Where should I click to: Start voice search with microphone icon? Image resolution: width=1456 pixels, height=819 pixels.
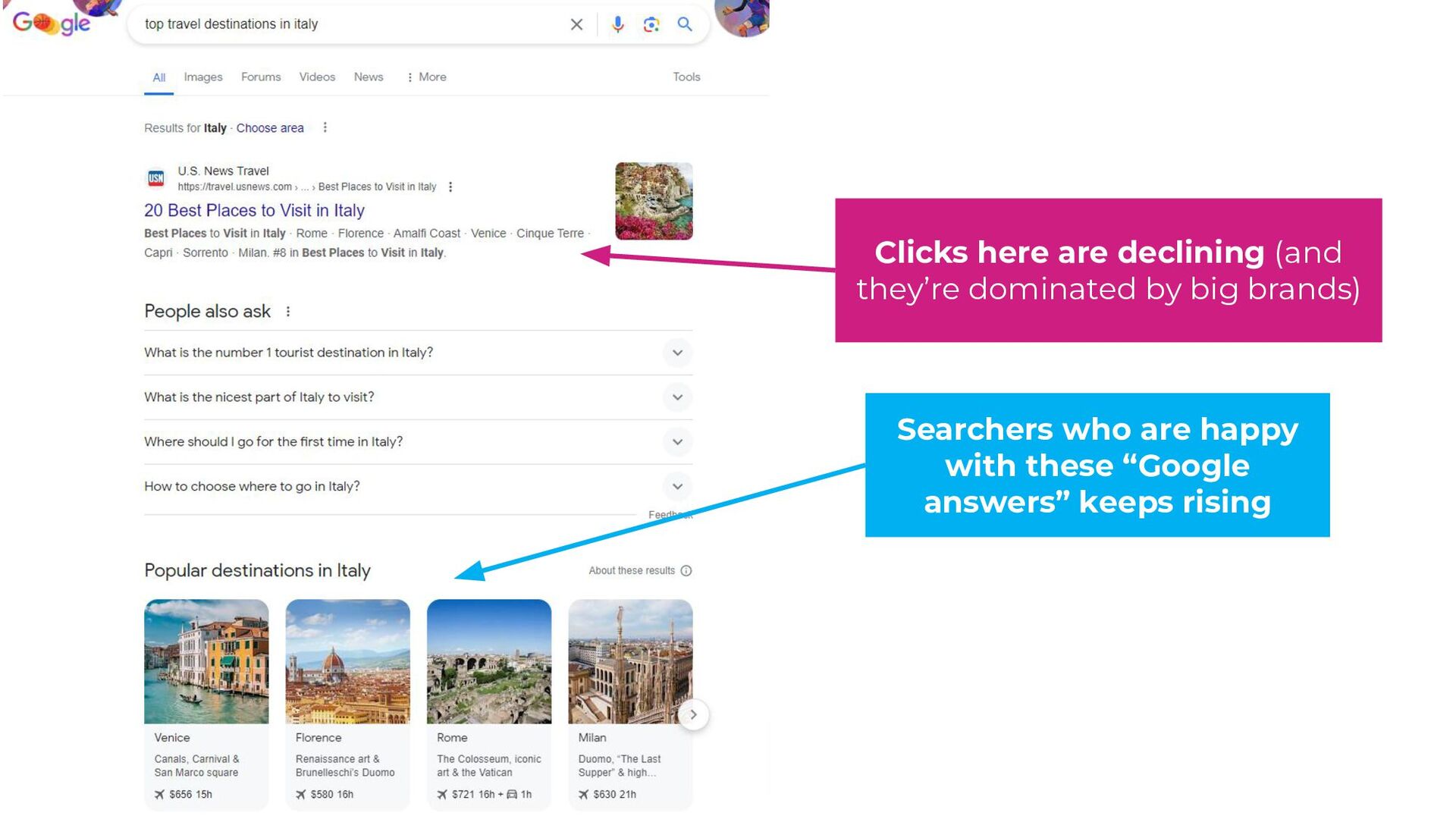coord(618,24)
